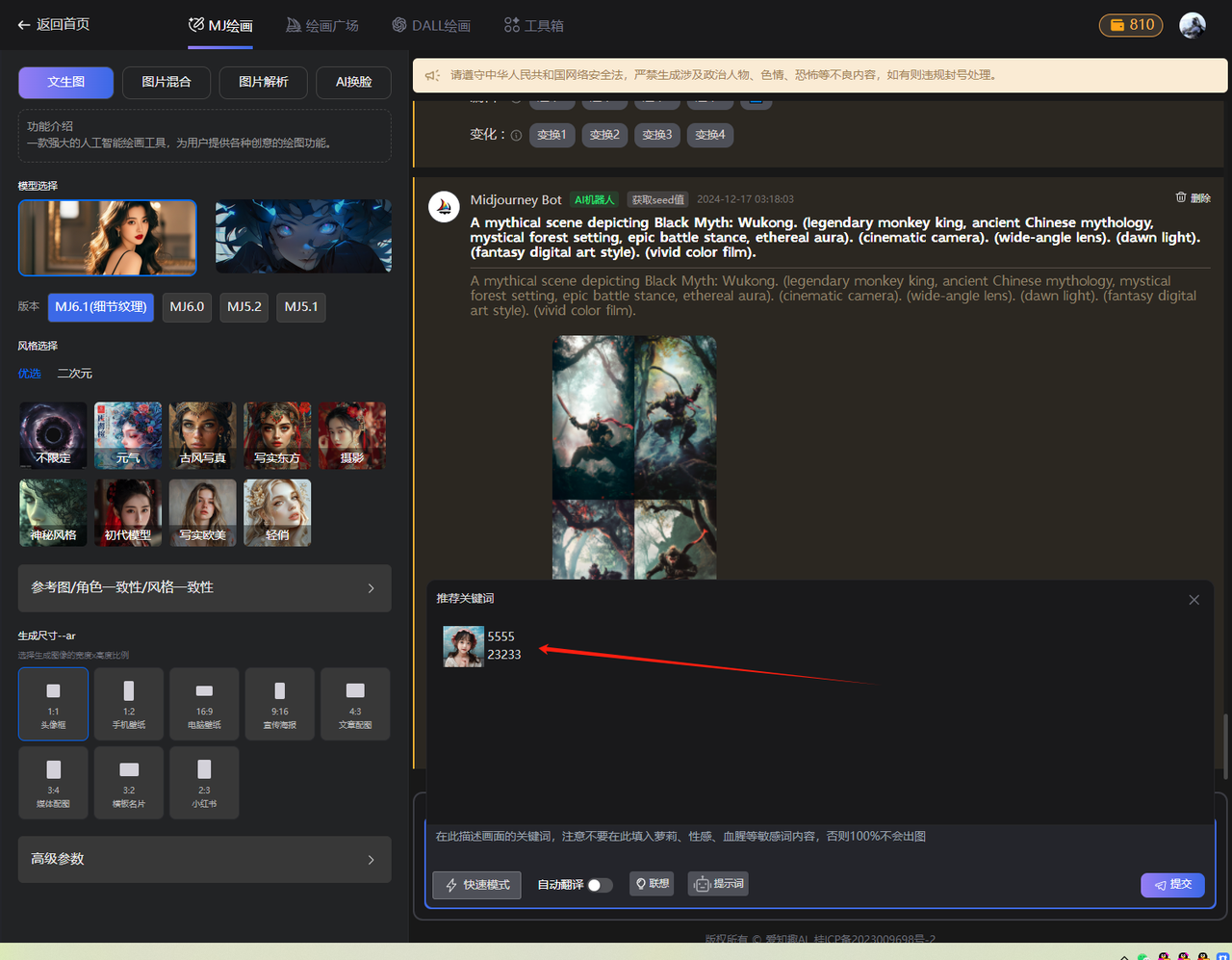
Task: Pick the 元气 style
Action: [128, 435]
